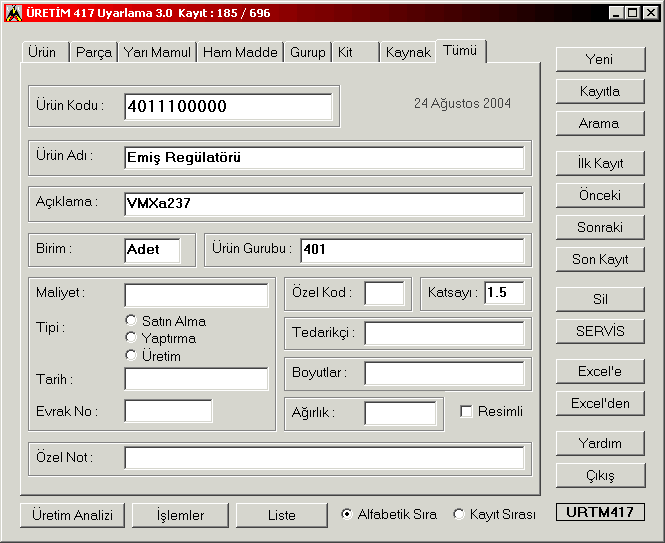Go to previous record with Önceki

coord(600,195)
